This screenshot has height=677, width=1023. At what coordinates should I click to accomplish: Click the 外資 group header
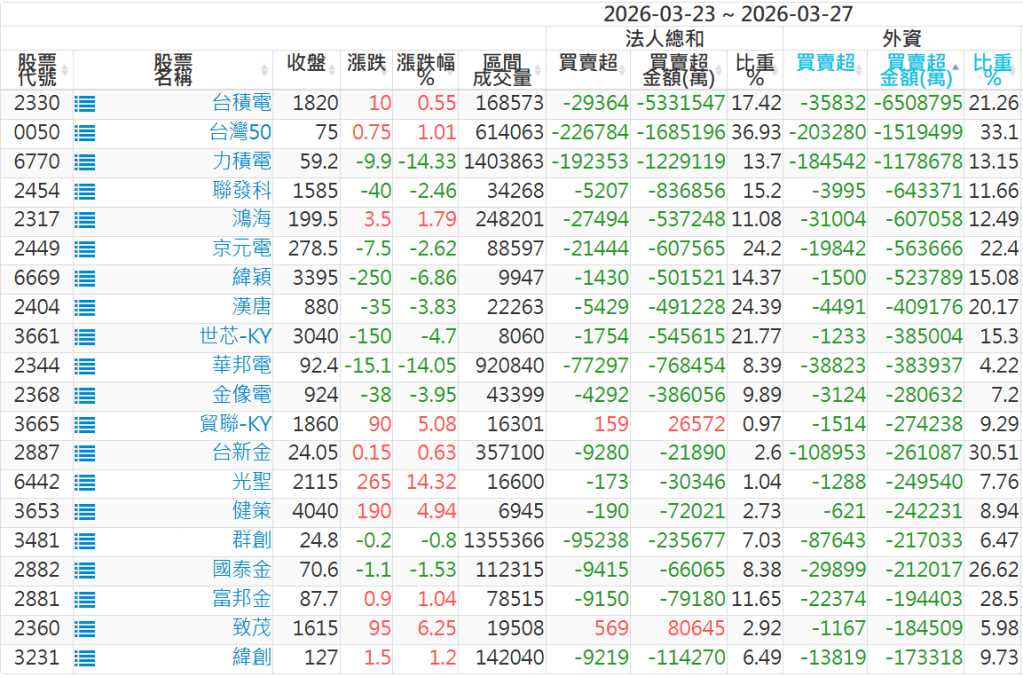(x=902, y=39)
